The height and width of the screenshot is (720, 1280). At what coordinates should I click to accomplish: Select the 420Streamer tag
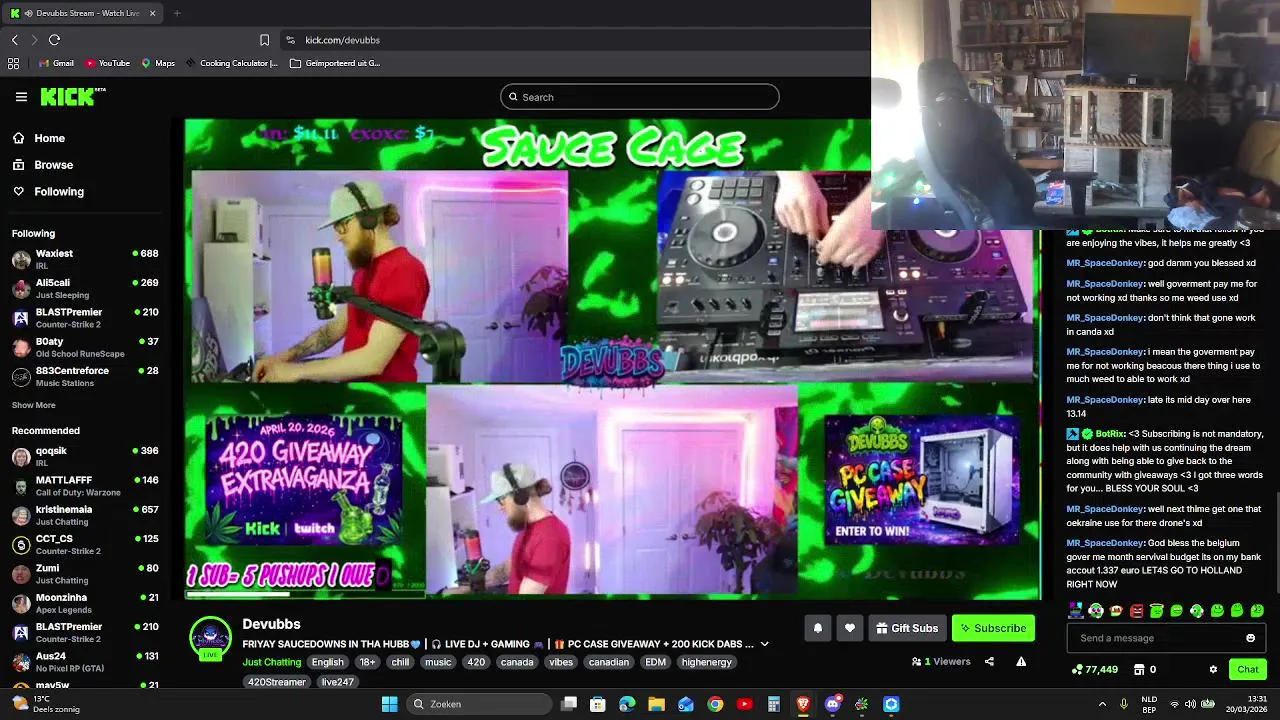point(276,682)
